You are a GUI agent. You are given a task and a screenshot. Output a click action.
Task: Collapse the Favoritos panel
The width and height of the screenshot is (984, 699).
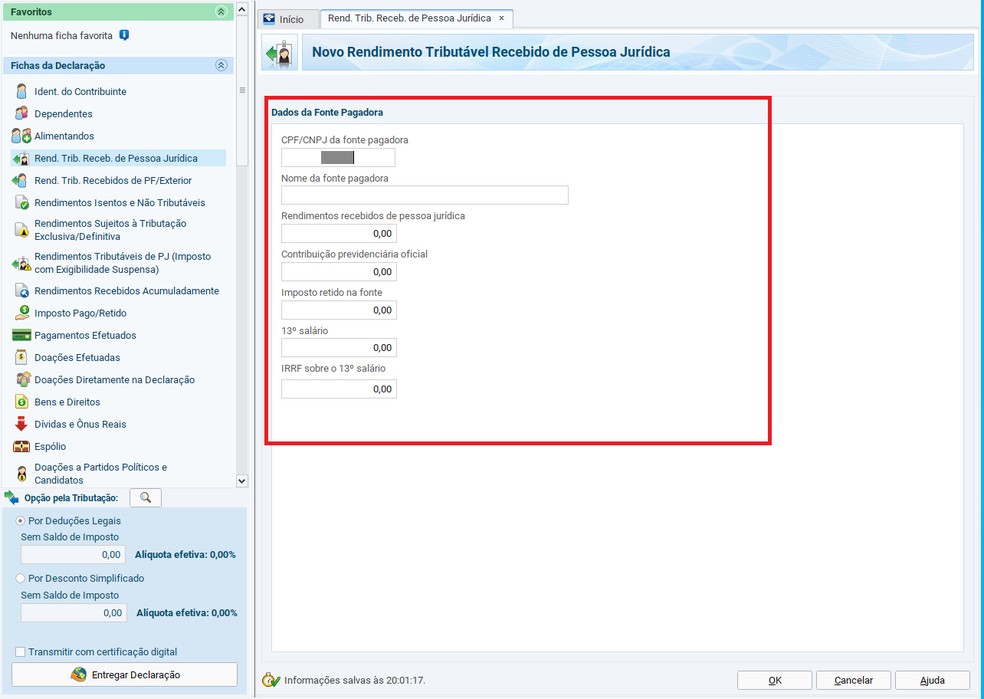pos(221,12)
